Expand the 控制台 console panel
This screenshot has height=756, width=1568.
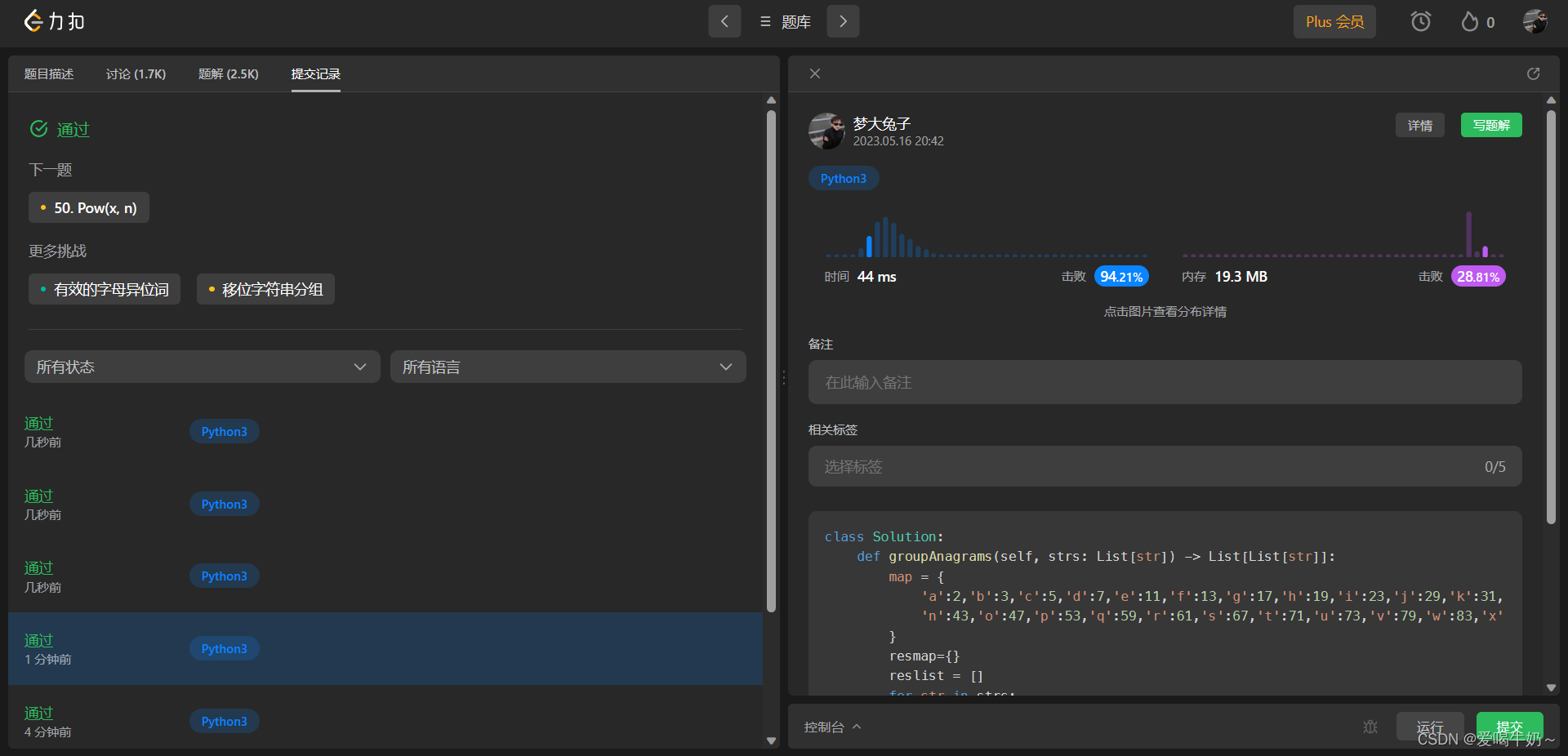(x=832, y=727)
